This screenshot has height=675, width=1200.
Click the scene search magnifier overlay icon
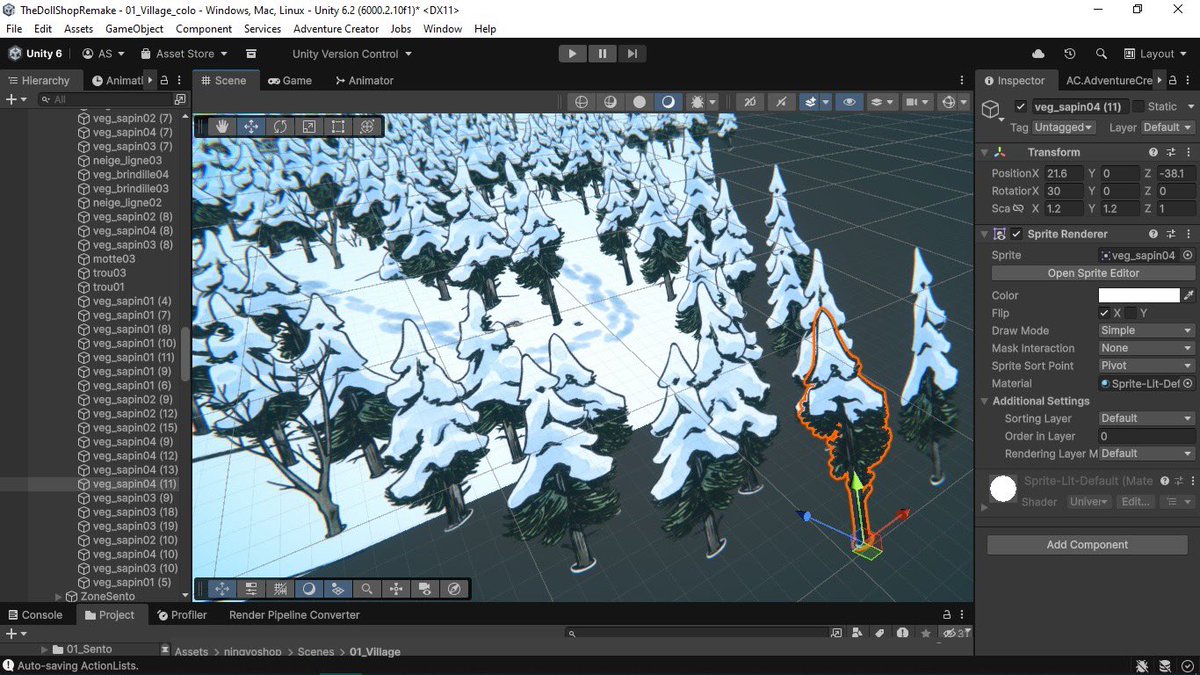(x=367, y=589)
